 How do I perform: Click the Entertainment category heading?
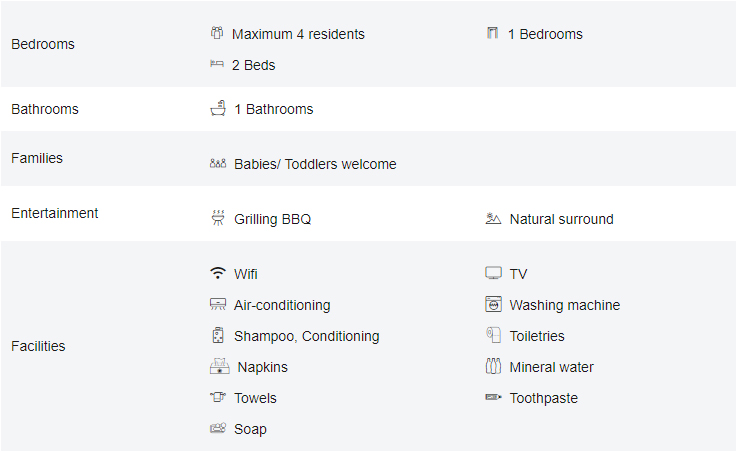[x=55, y=213]
